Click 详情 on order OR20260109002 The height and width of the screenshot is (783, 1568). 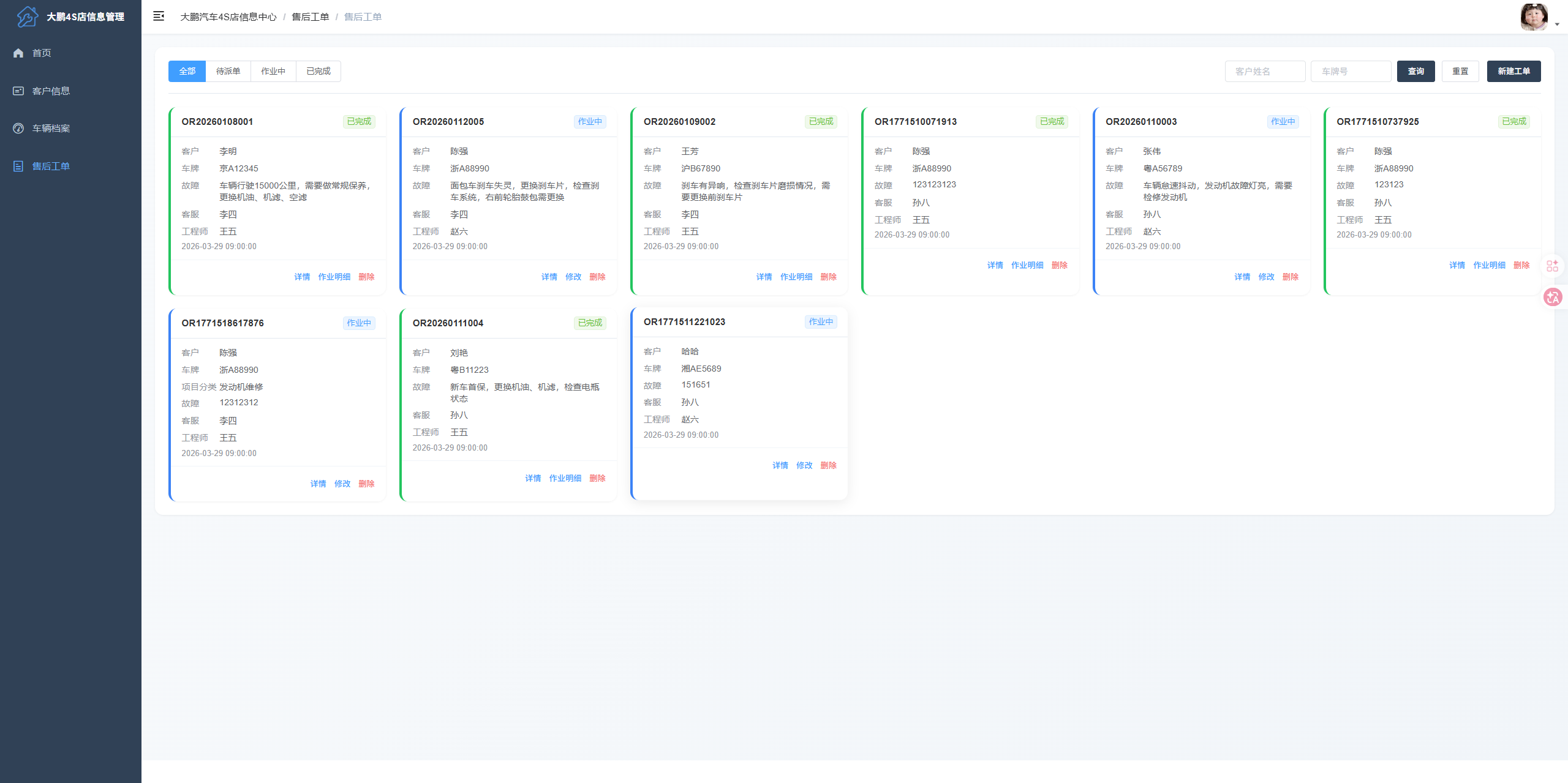pos(764,277)
